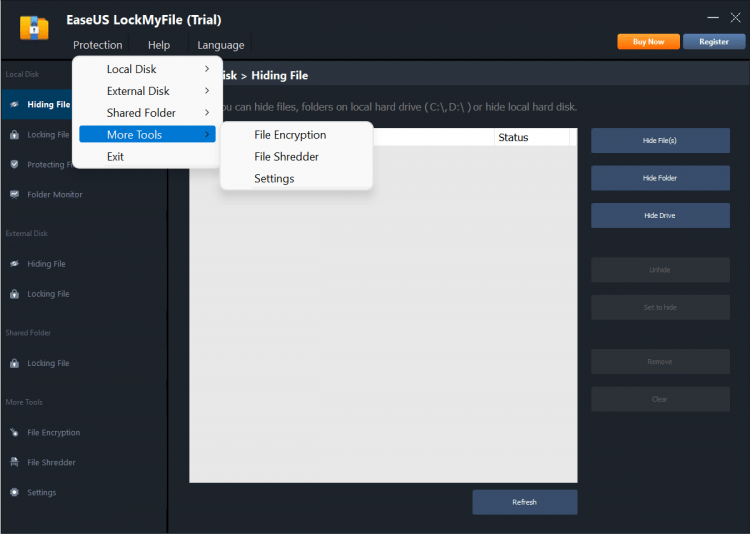This screenshot has width=750, height=534.
Task: Click the Settings gear icon in left sidebar
Action: pyautogui.click(x=14, y=492)
